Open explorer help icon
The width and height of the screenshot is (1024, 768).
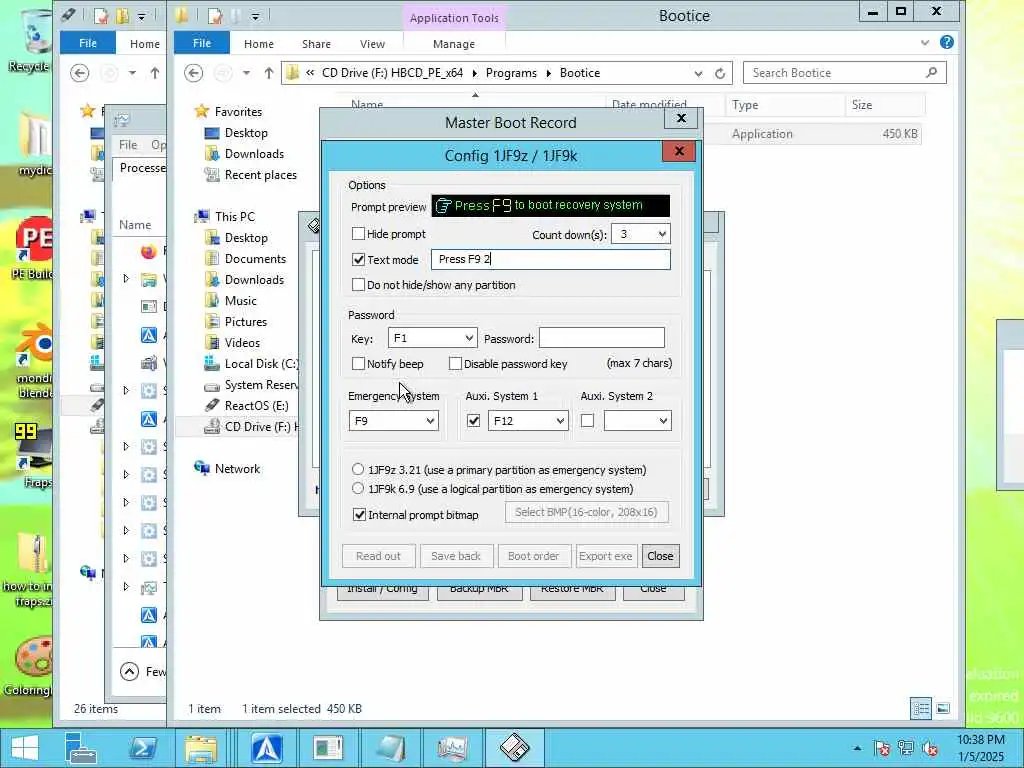[x=946, y=42]
